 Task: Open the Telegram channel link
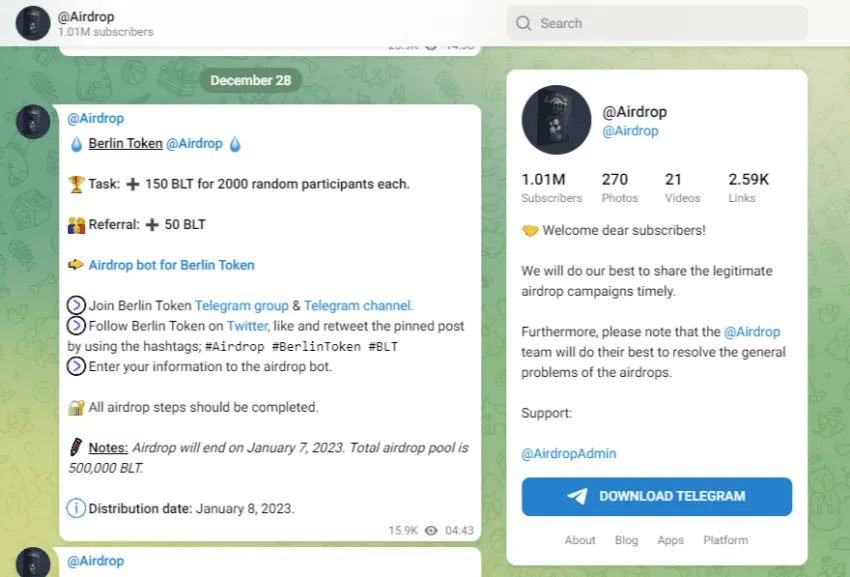[358, 306]
